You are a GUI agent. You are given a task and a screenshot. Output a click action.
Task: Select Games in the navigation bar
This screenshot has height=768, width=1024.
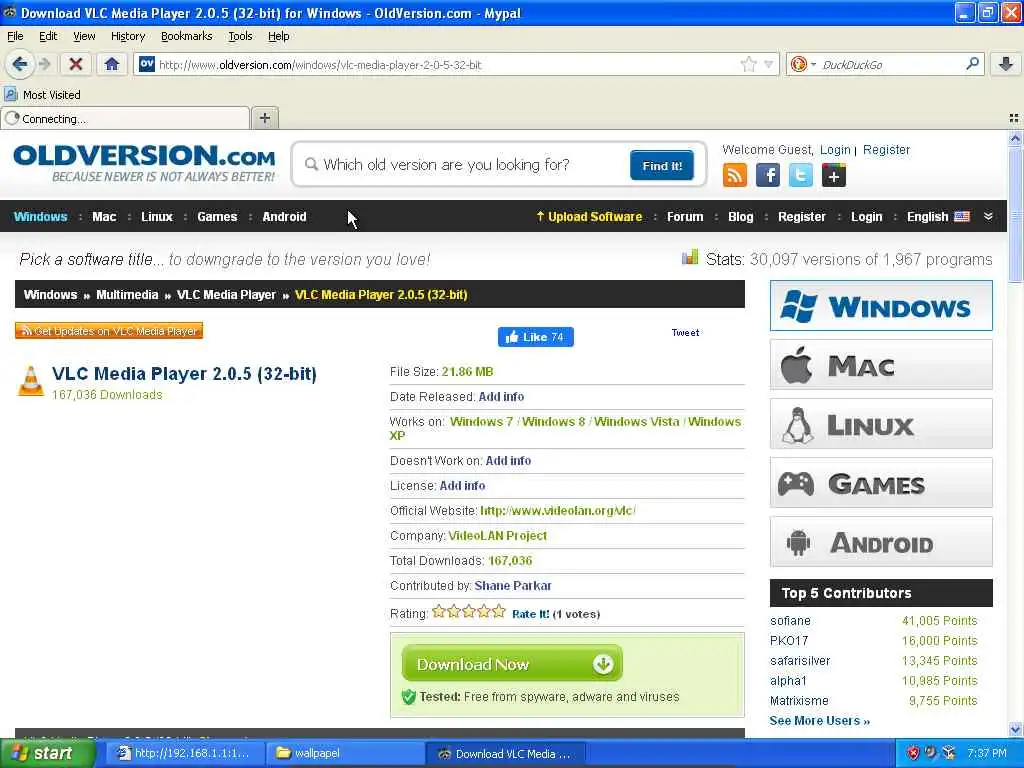(217, 216)
